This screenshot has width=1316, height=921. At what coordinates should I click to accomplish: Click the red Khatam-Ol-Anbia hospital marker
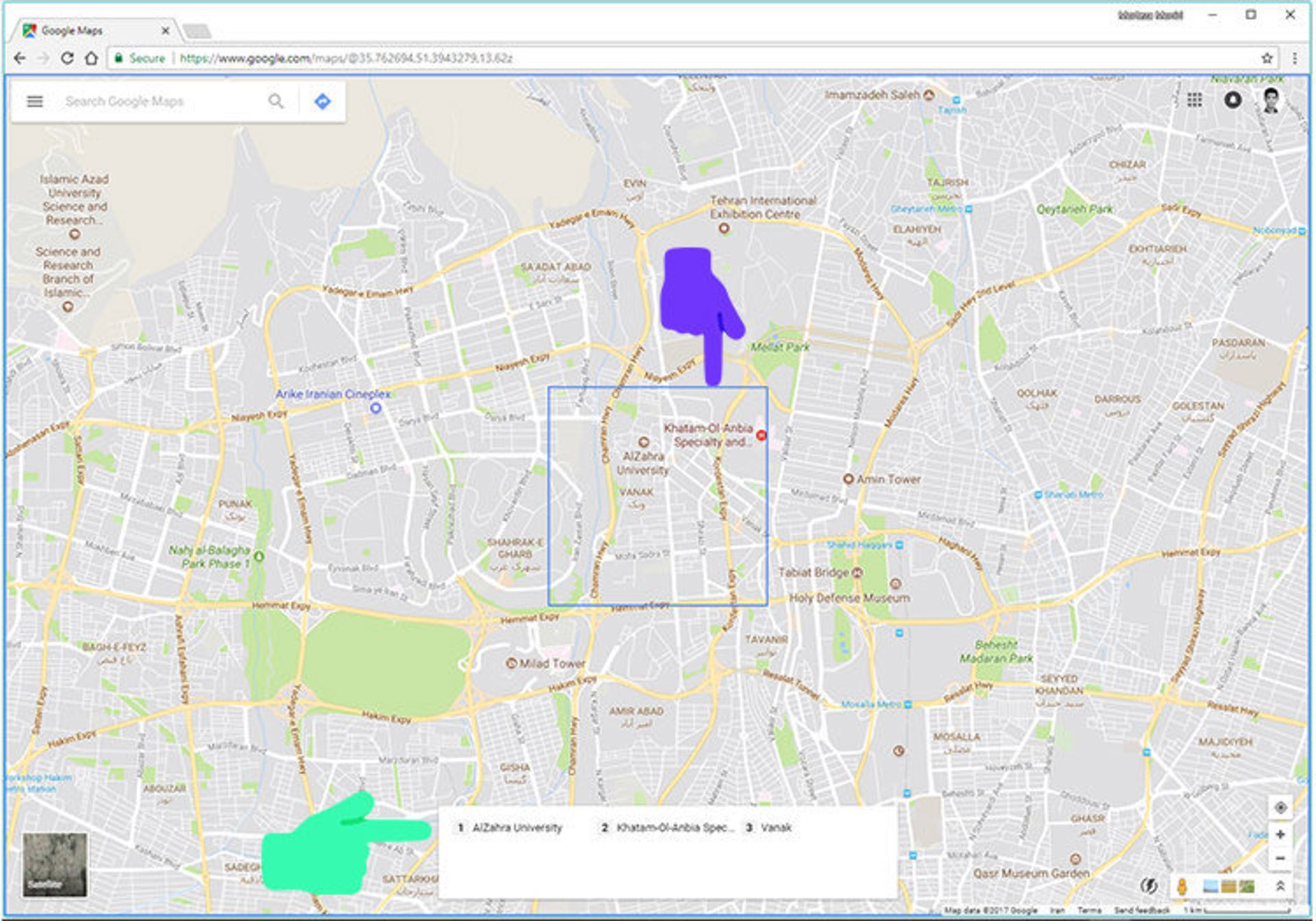(x=761, y=435)
